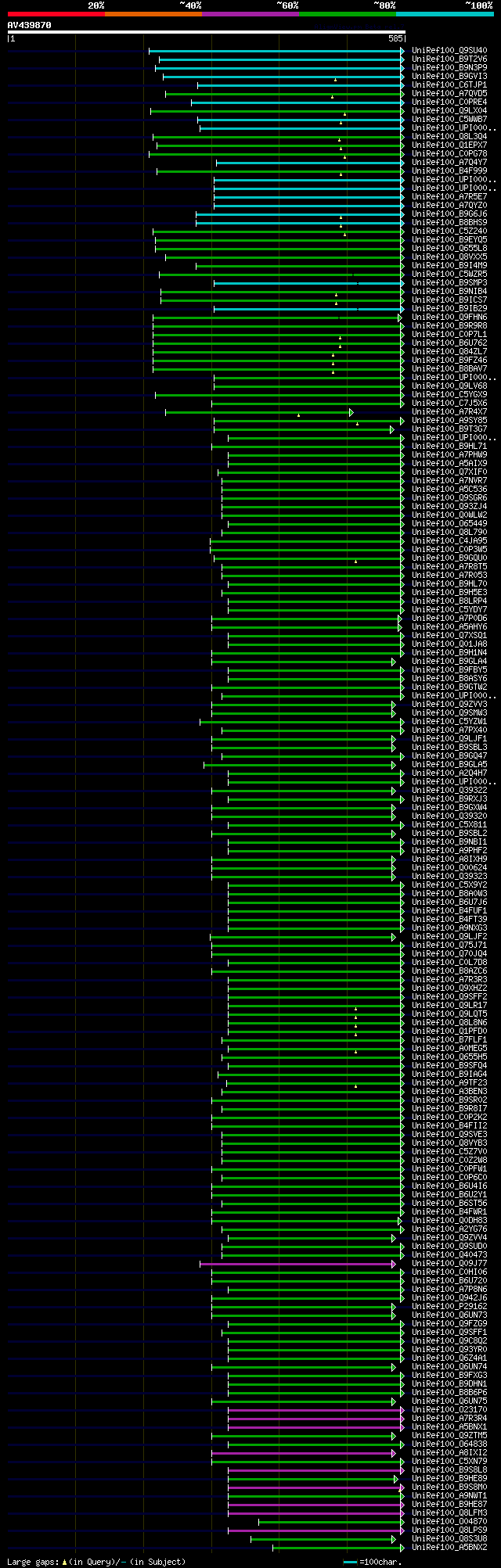Select the label UniRef100_B9IB29
This screenshot has height=1568, width=501.
[x=449, y=308]
